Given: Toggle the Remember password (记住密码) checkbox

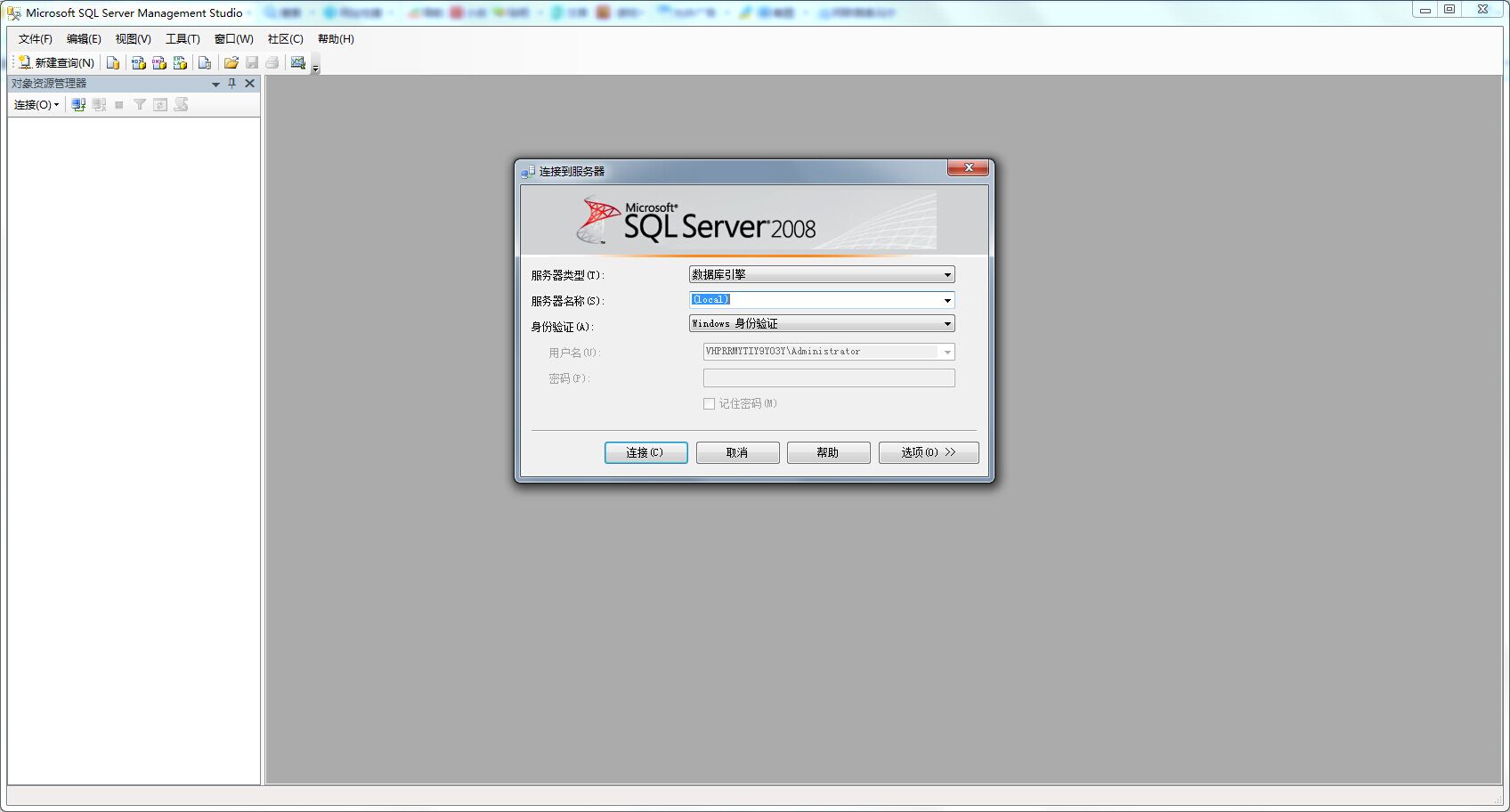Looking at the screenshot, I should (x=709, y=403).
